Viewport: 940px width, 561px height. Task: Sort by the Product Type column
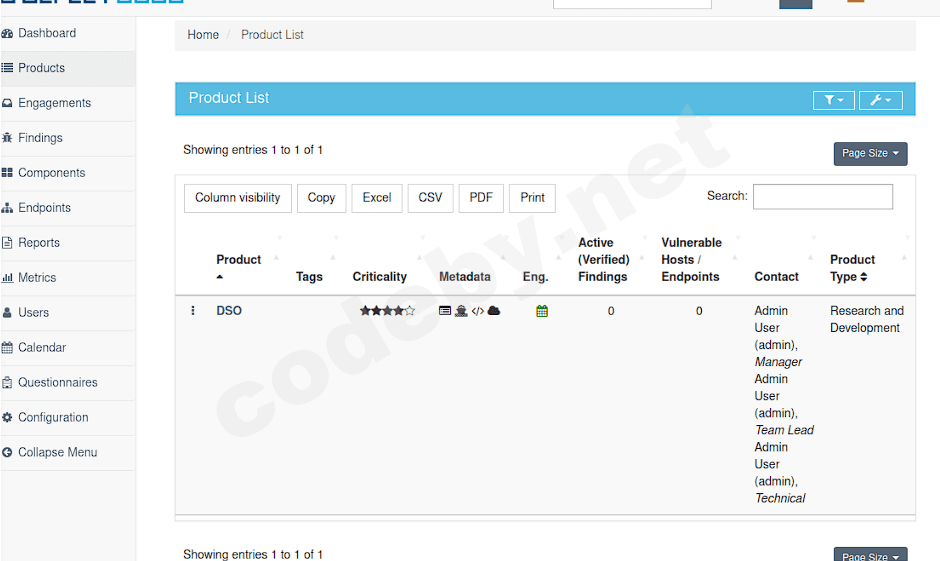tap(852, 268)
